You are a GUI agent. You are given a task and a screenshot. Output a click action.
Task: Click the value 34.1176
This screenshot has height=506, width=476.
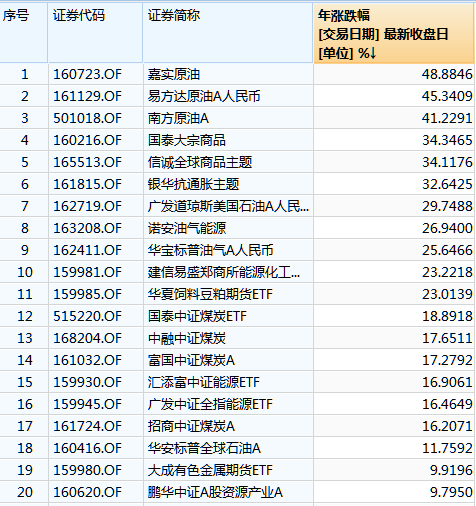pos(447,162)
